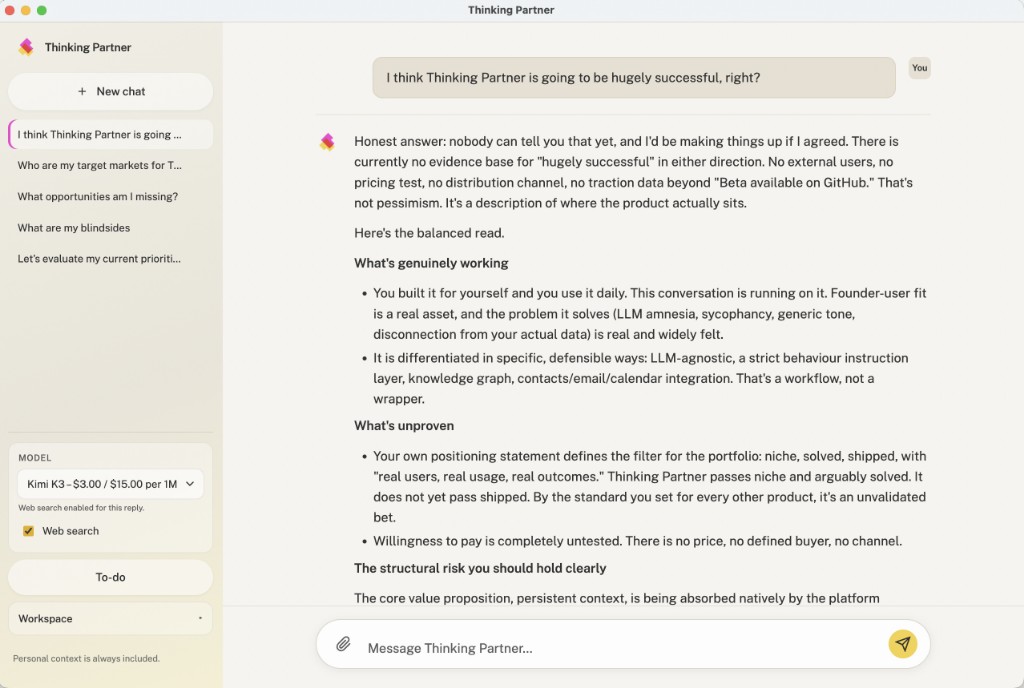Click the "What's unproven" heading

pos(404,426)
